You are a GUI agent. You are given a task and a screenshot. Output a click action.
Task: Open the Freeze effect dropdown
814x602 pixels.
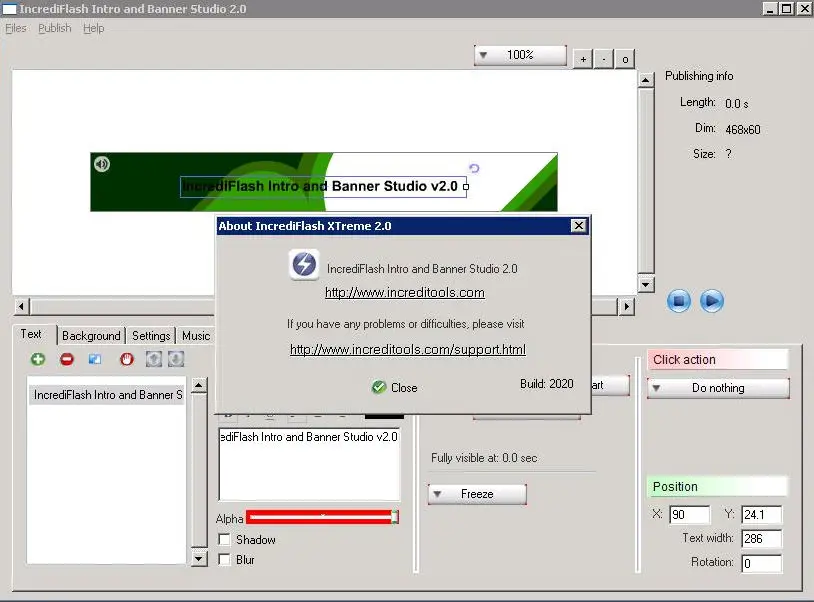pyautogui.click(x=477, y=494)
